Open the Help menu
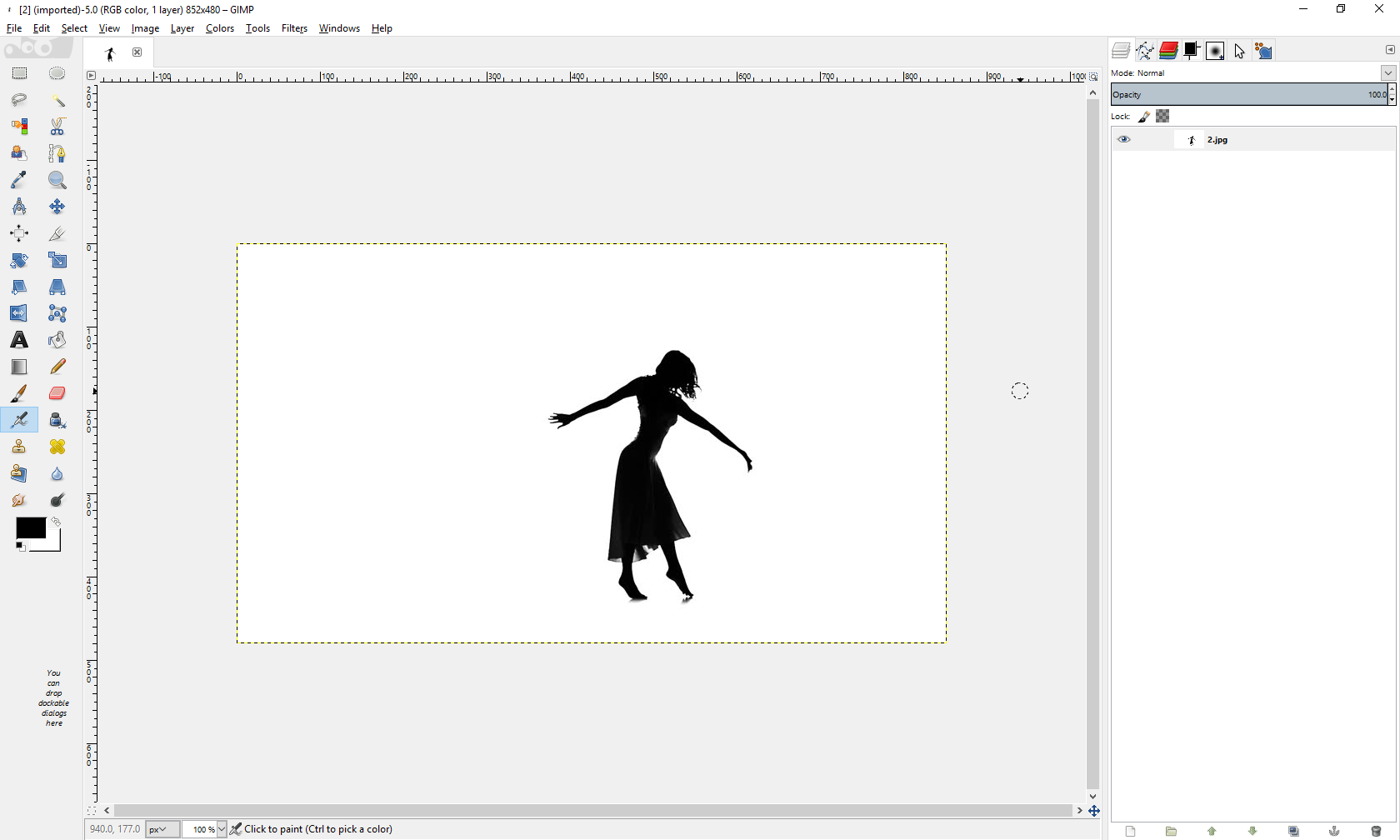1400x840 pixels. click(382, 28)
